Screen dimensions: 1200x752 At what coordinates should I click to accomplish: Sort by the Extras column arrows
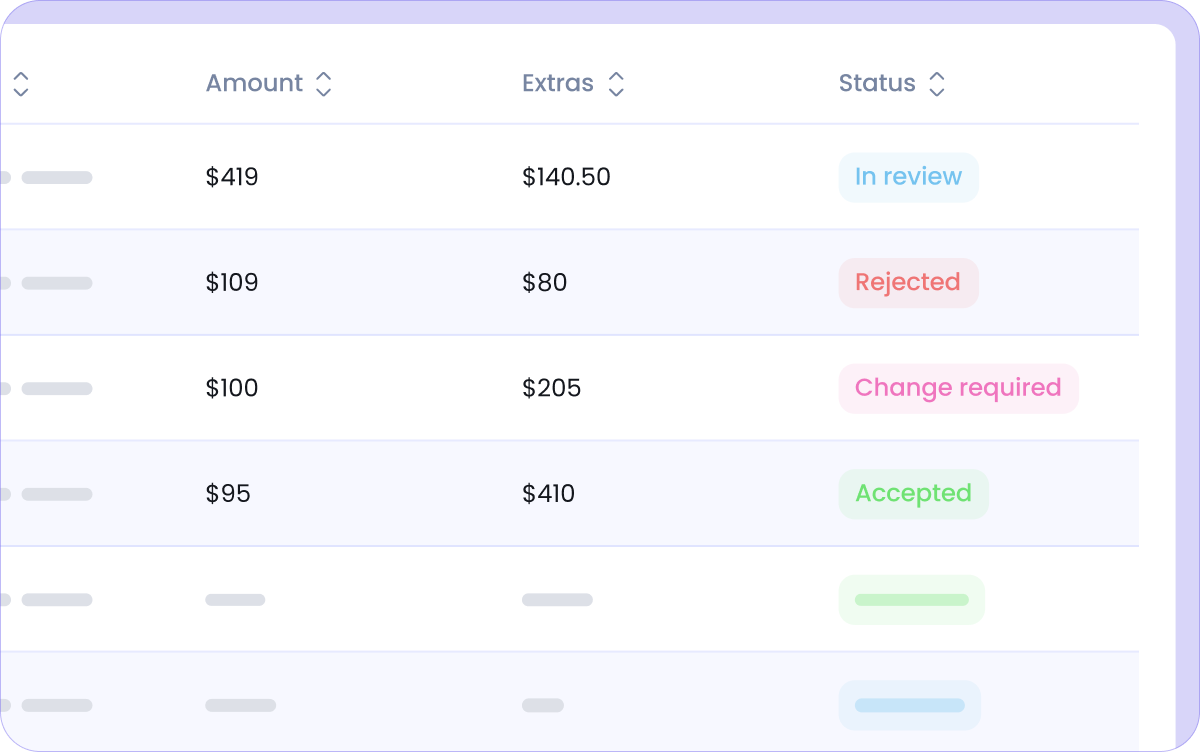pyautogui.click(x=616, y=84)
